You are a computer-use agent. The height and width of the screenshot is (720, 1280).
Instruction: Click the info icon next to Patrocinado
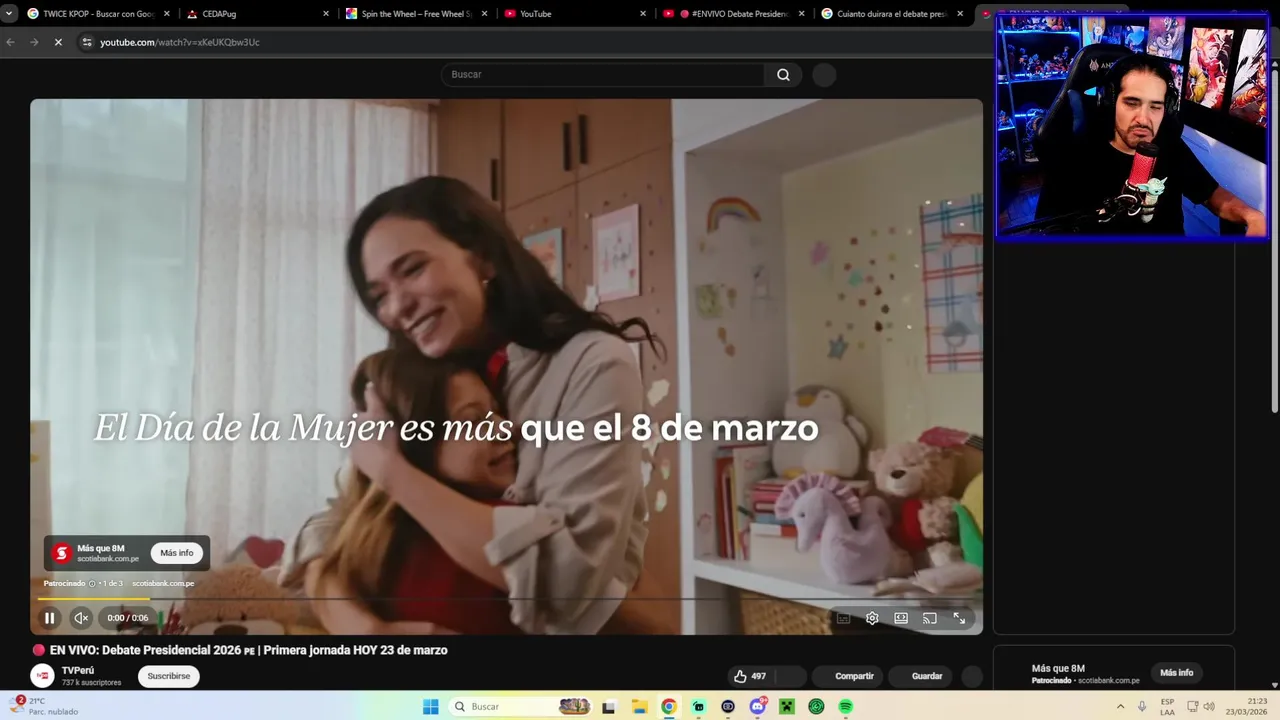92,584
